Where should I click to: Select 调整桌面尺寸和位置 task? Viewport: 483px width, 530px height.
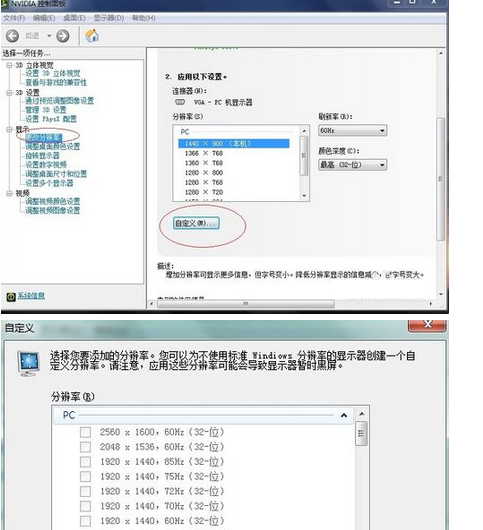[x=56, y=174]
